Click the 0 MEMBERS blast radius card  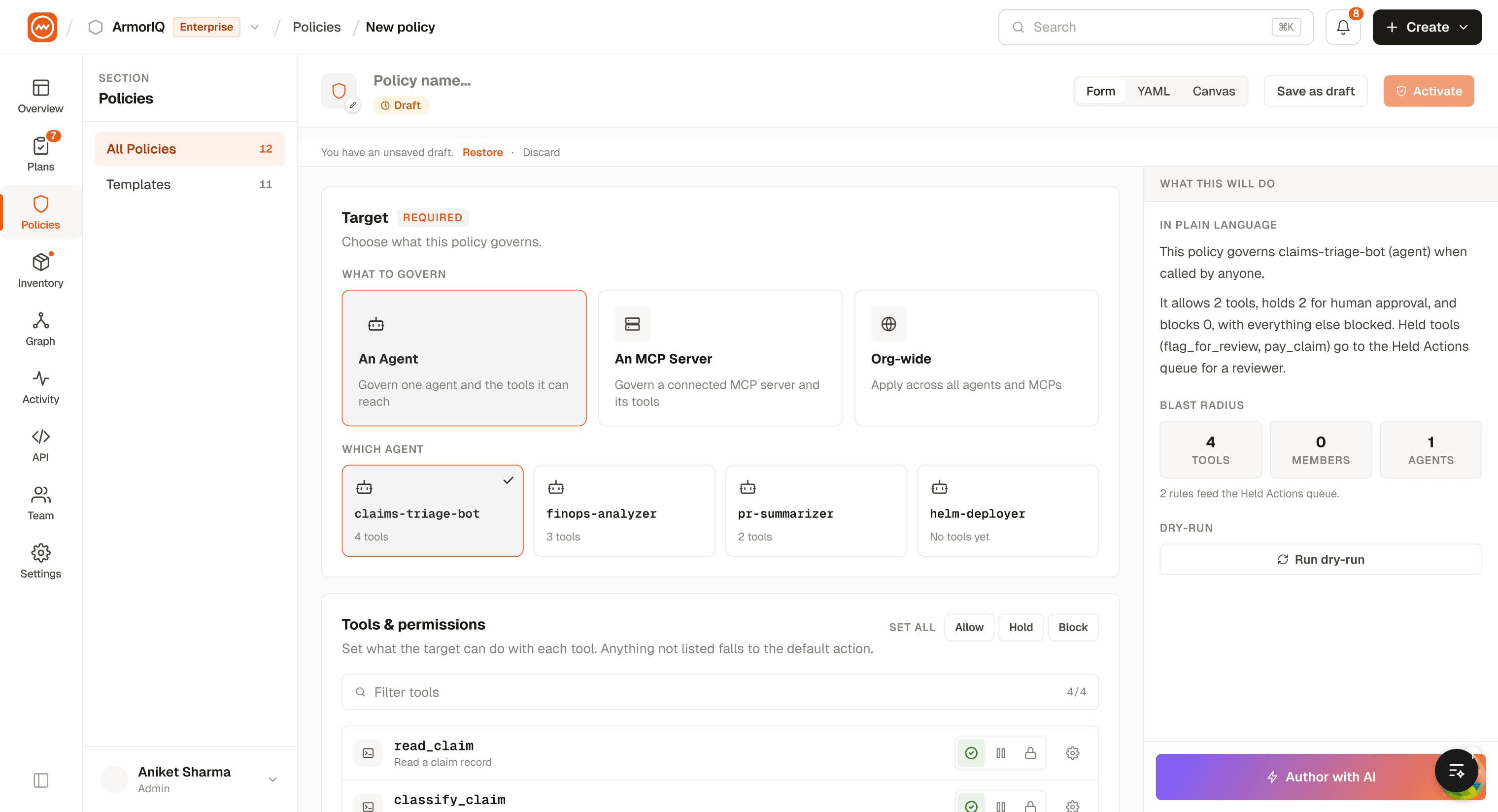point(1321,450)
